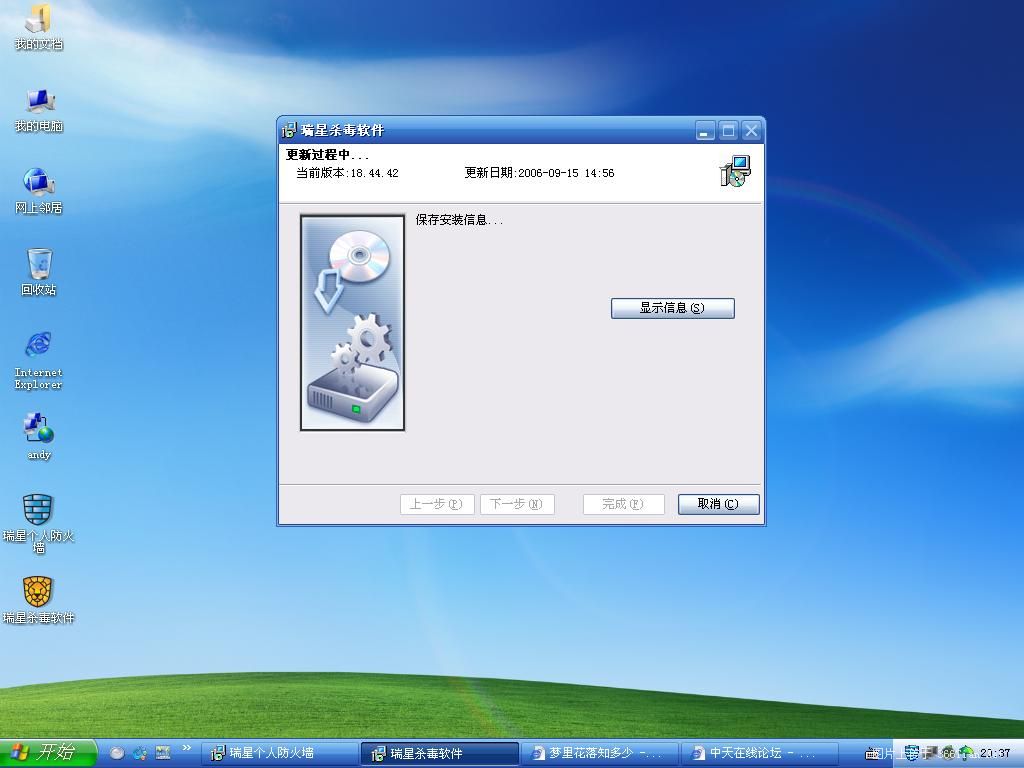
Task: Select the 瑞星杀毒软件 lion shield desktop icon
Action: click(x=39, y=600)
